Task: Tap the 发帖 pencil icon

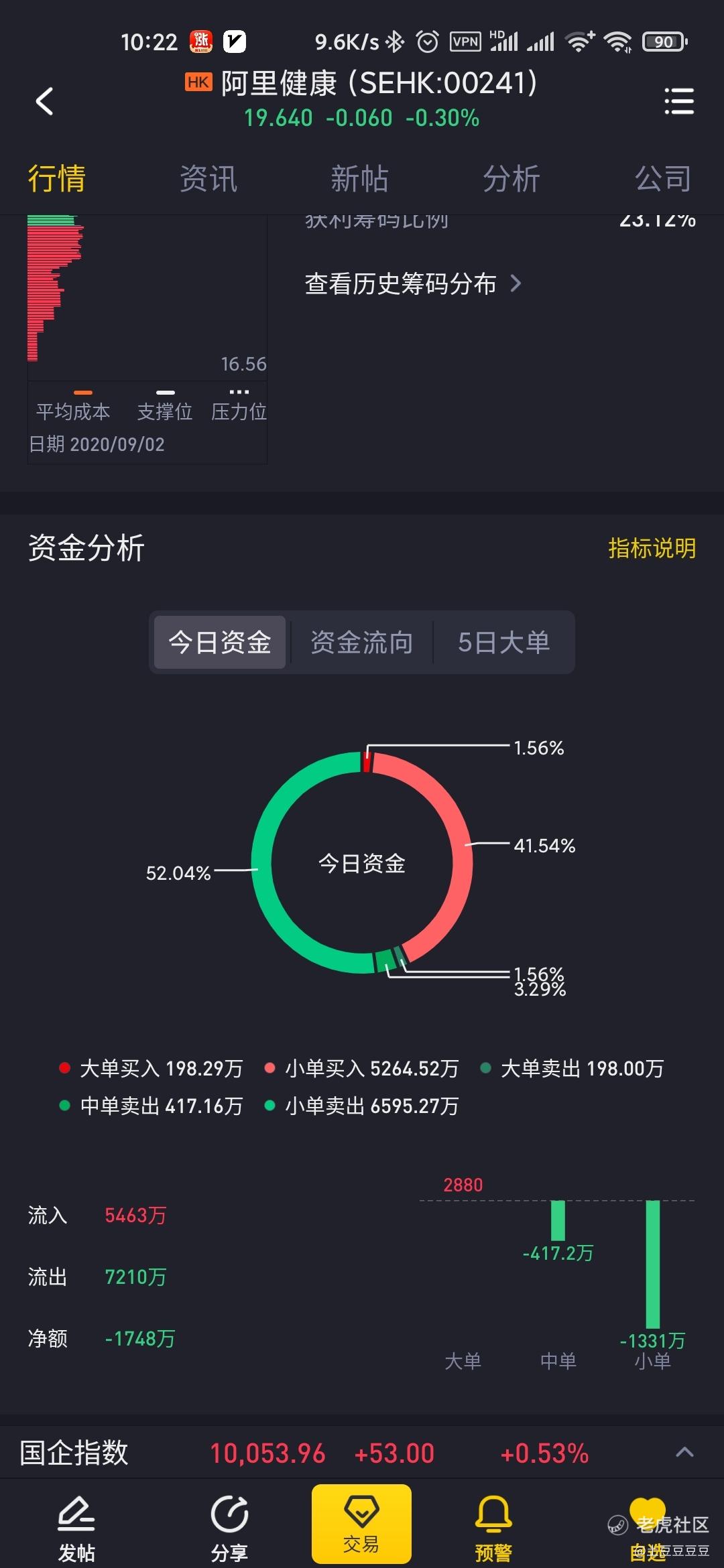Action: tap(76, 1514)
